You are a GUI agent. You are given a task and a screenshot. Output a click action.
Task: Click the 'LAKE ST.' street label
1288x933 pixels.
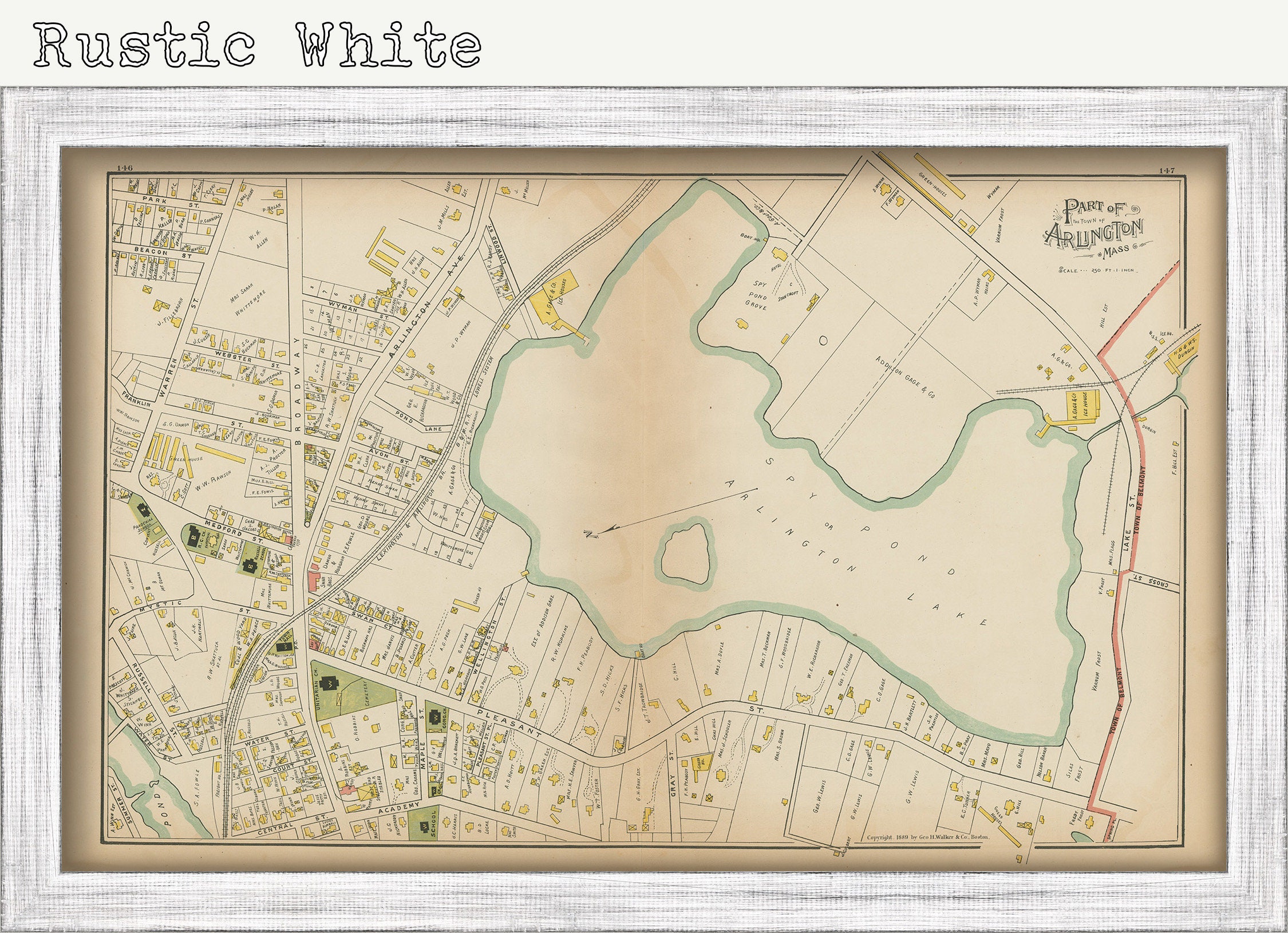coord(1128,522)
